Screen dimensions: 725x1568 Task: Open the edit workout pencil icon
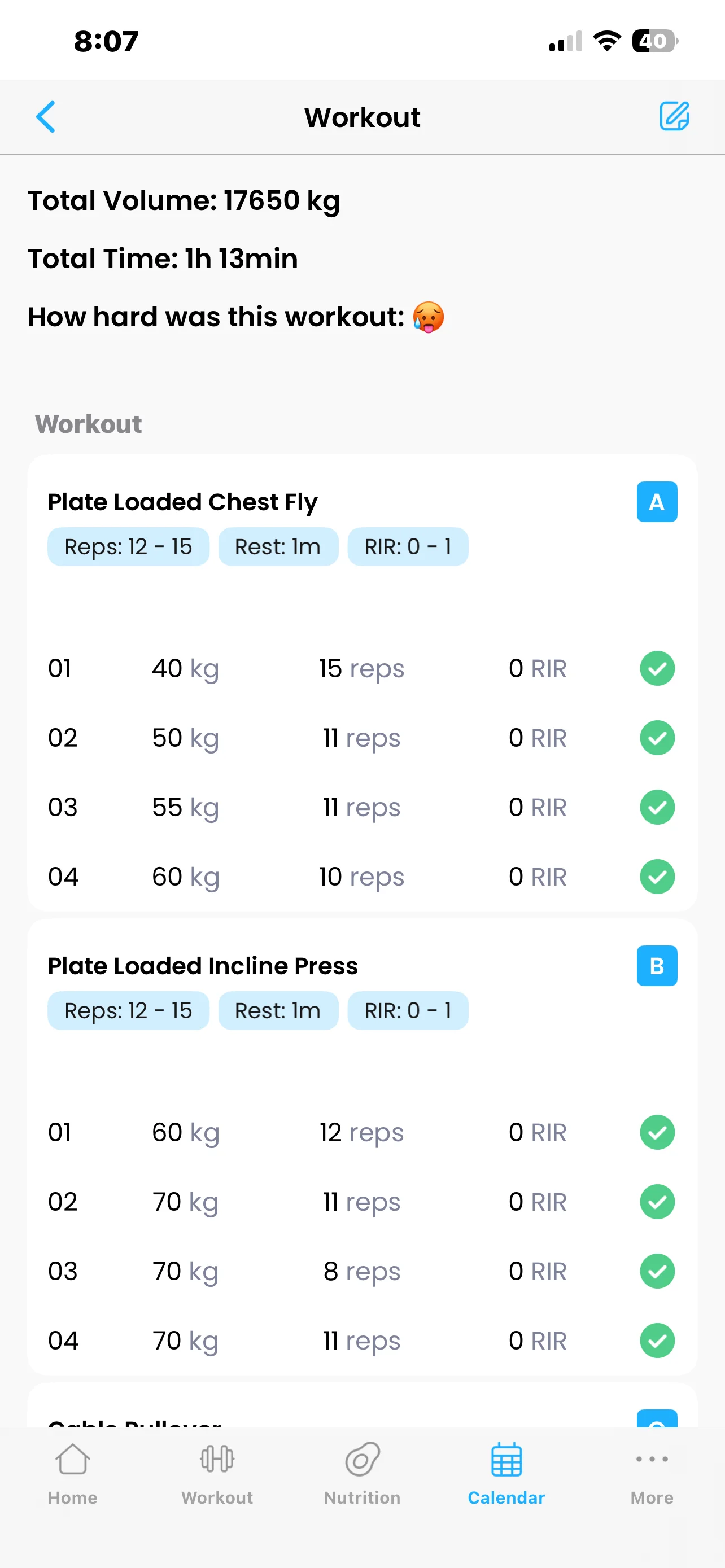[674, 116]
